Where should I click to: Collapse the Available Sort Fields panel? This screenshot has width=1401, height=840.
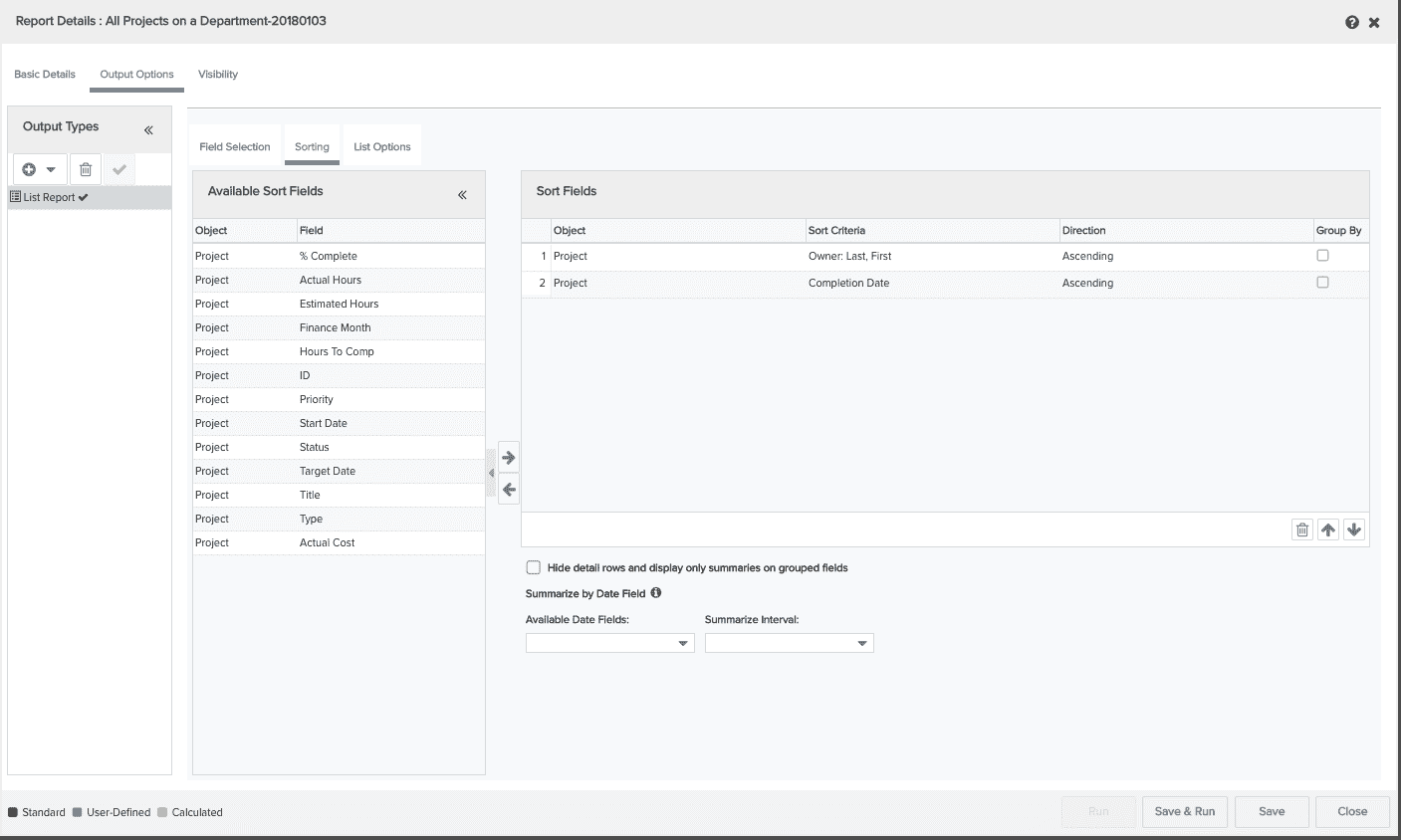[x=462, y=195]
